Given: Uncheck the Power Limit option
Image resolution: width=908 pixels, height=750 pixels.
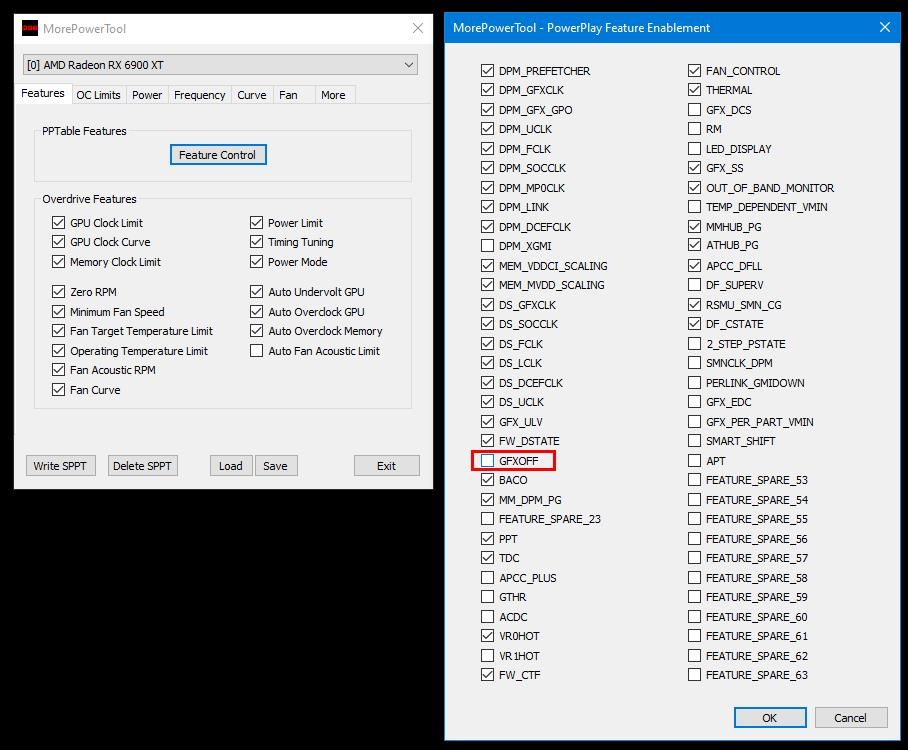Looking at the screenshot, I should point(257,222).
